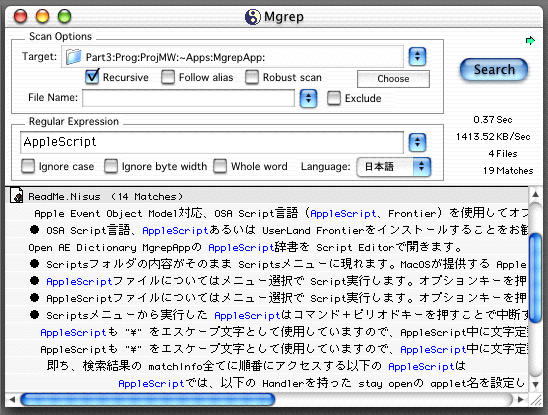Select result line containing Handlerを持った stay open
This screenshot has width=548, height=415.
(x=267, y=383)
